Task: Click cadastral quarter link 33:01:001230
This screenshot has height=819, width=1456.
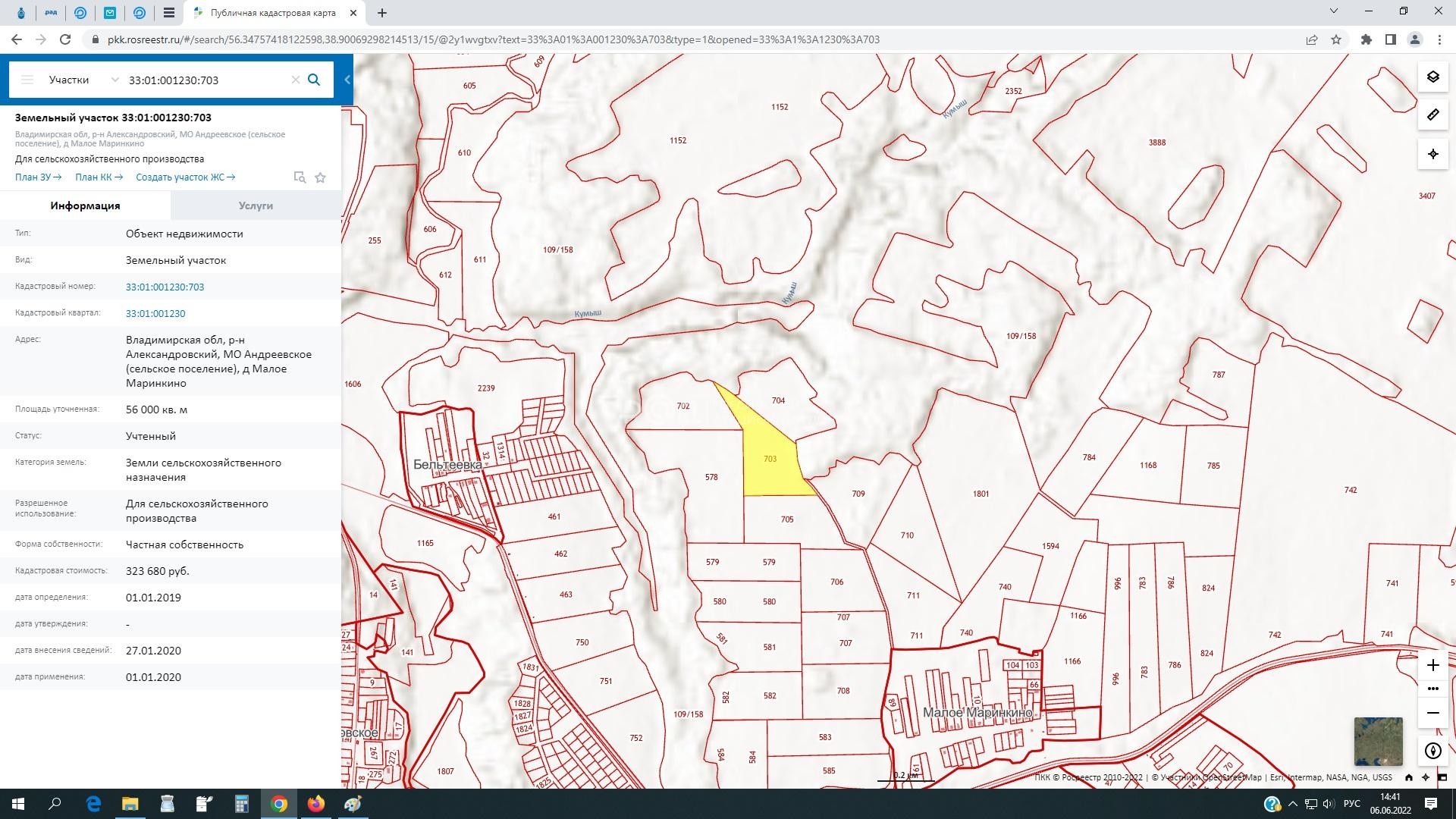Action: [x=155, y=313]
